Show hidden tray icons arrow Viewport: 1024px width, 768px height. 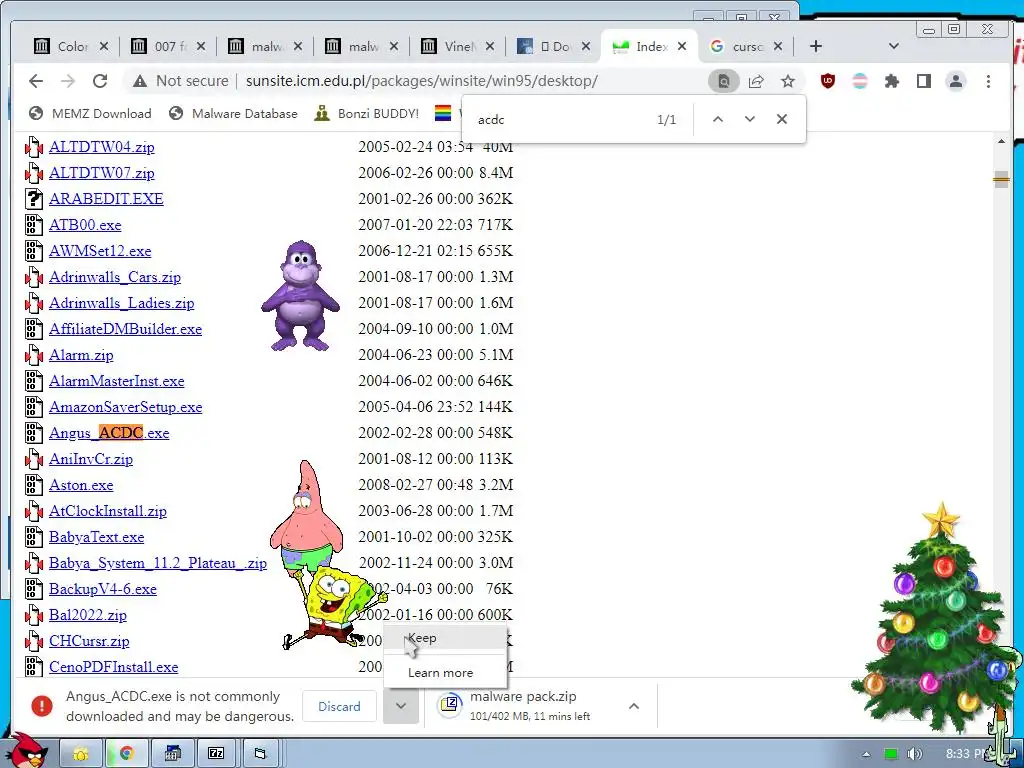866,754
